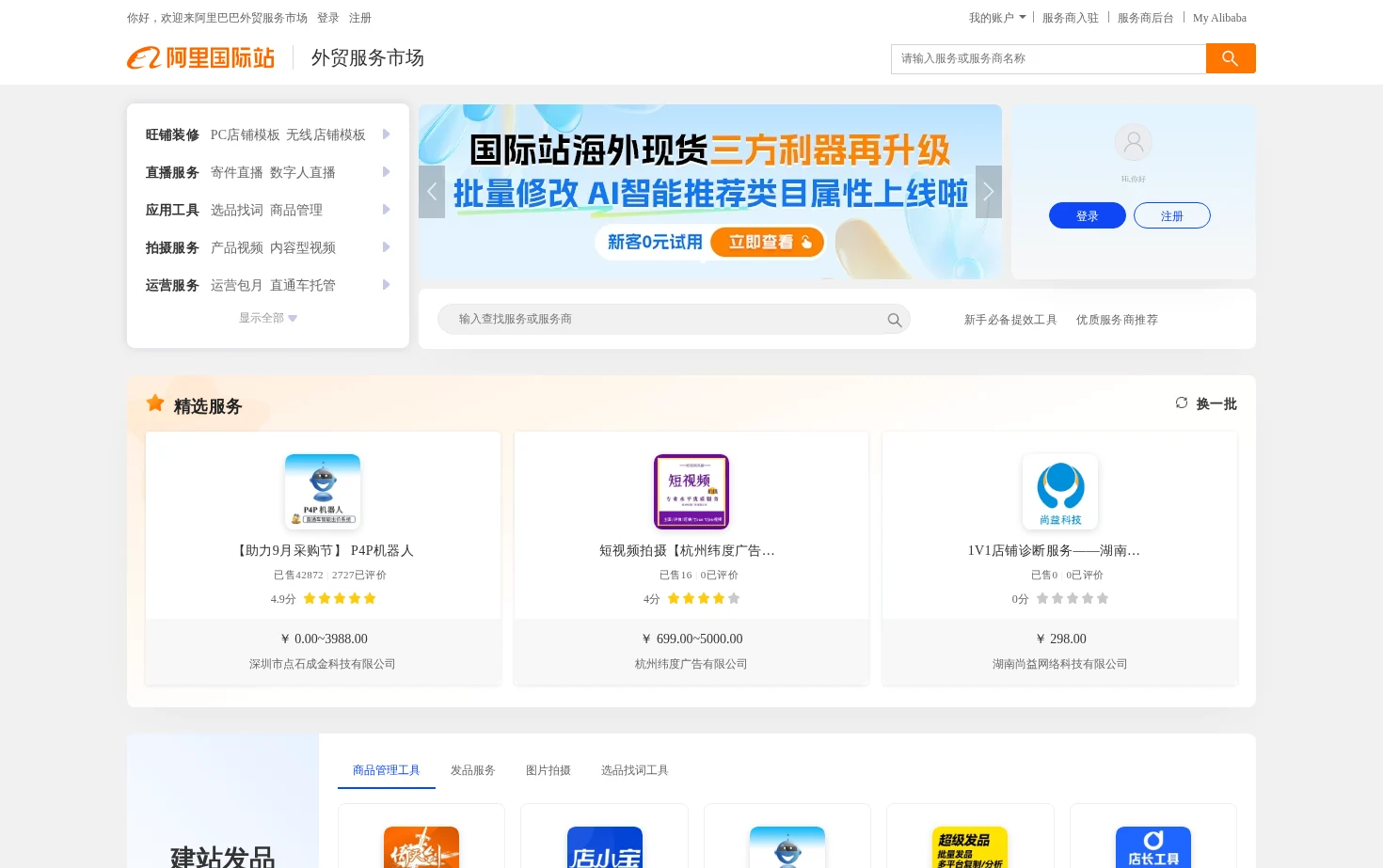
Task: Open 直通车托管 category link
Action: [303, 285]
